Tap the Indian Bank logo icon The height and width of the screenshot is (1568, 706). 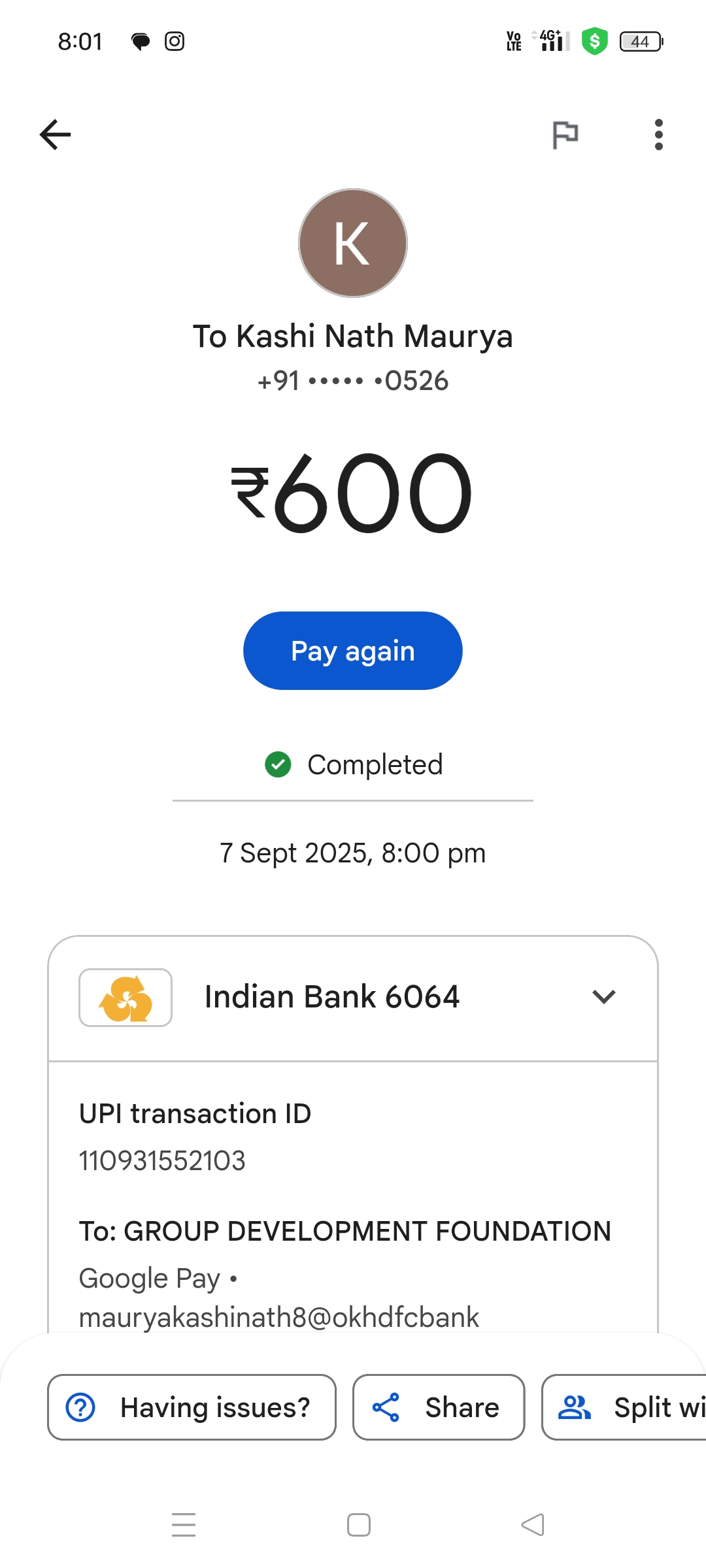(x=126, y=998)
